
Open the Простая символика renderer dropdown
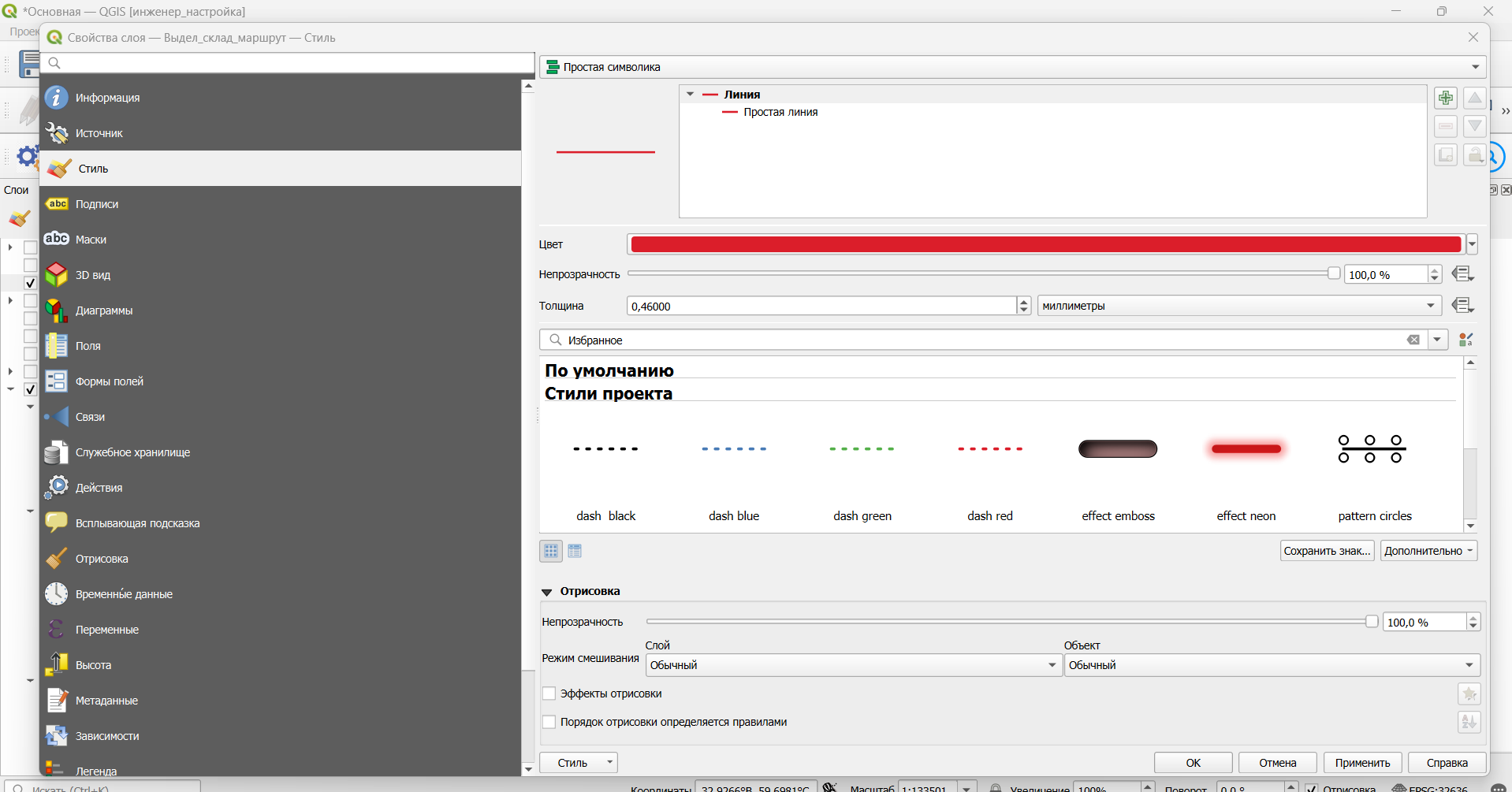1013,67
